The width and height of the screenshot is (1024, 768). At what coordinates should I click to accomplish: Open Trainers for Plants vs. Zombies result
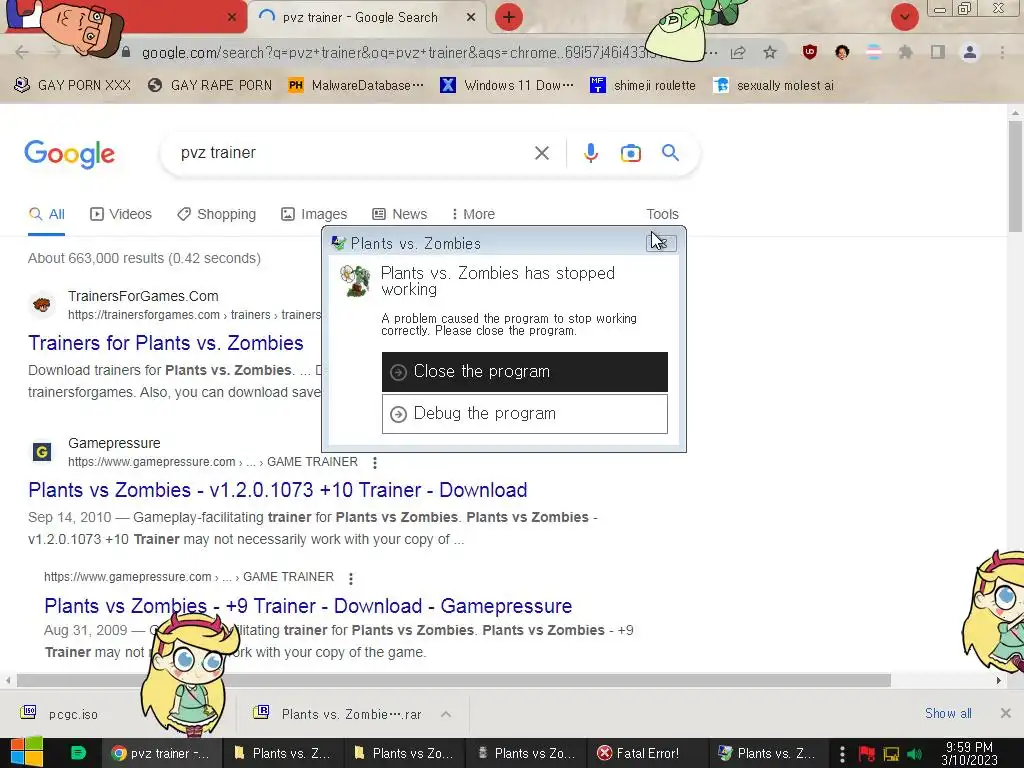[x=166, y=343]
